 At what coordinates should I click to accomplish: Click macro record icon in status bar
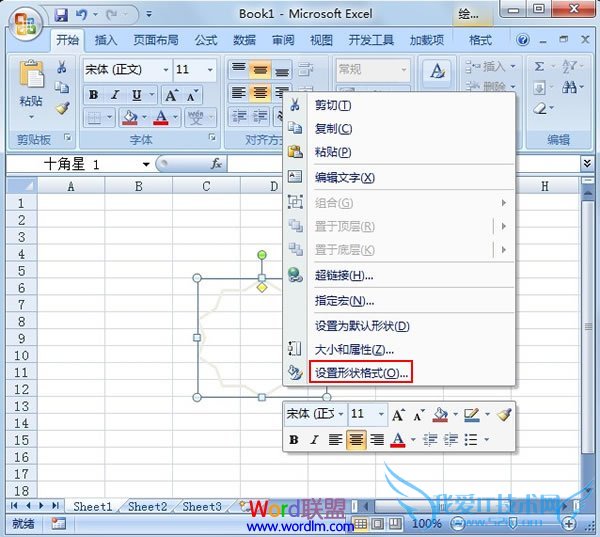[59, 523]
